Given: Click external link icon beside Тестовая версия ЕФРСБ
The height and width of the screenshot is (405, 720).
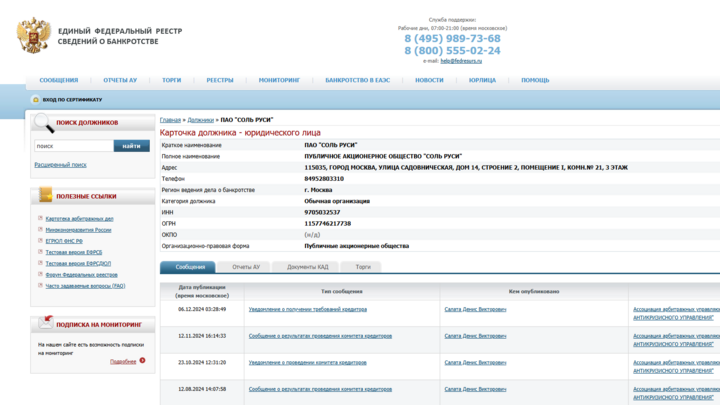Looking at the screenshot, I should point(40,252).
